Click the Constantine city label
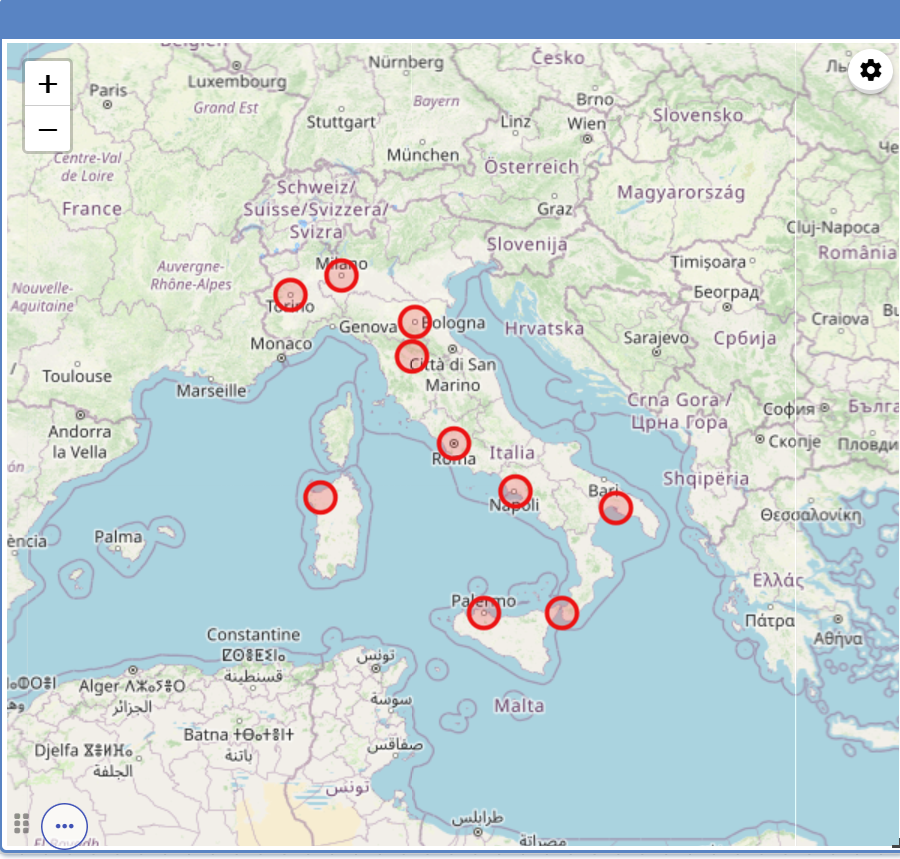Viewport: 900px width, 859px height. [253, 635]
